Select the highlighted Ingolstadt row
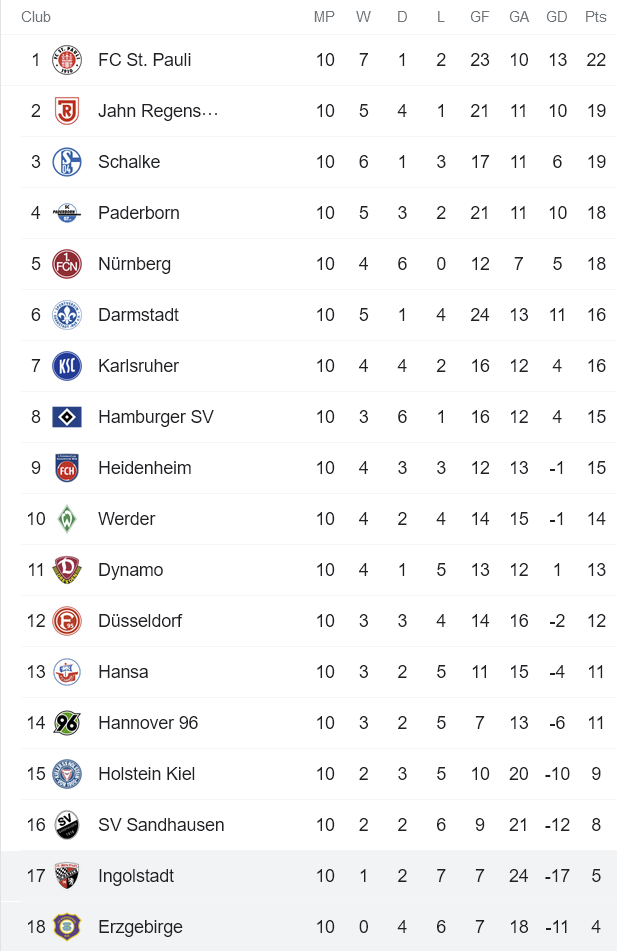The width and height of the screenshot is (617, 951). [x=308, y=876]
